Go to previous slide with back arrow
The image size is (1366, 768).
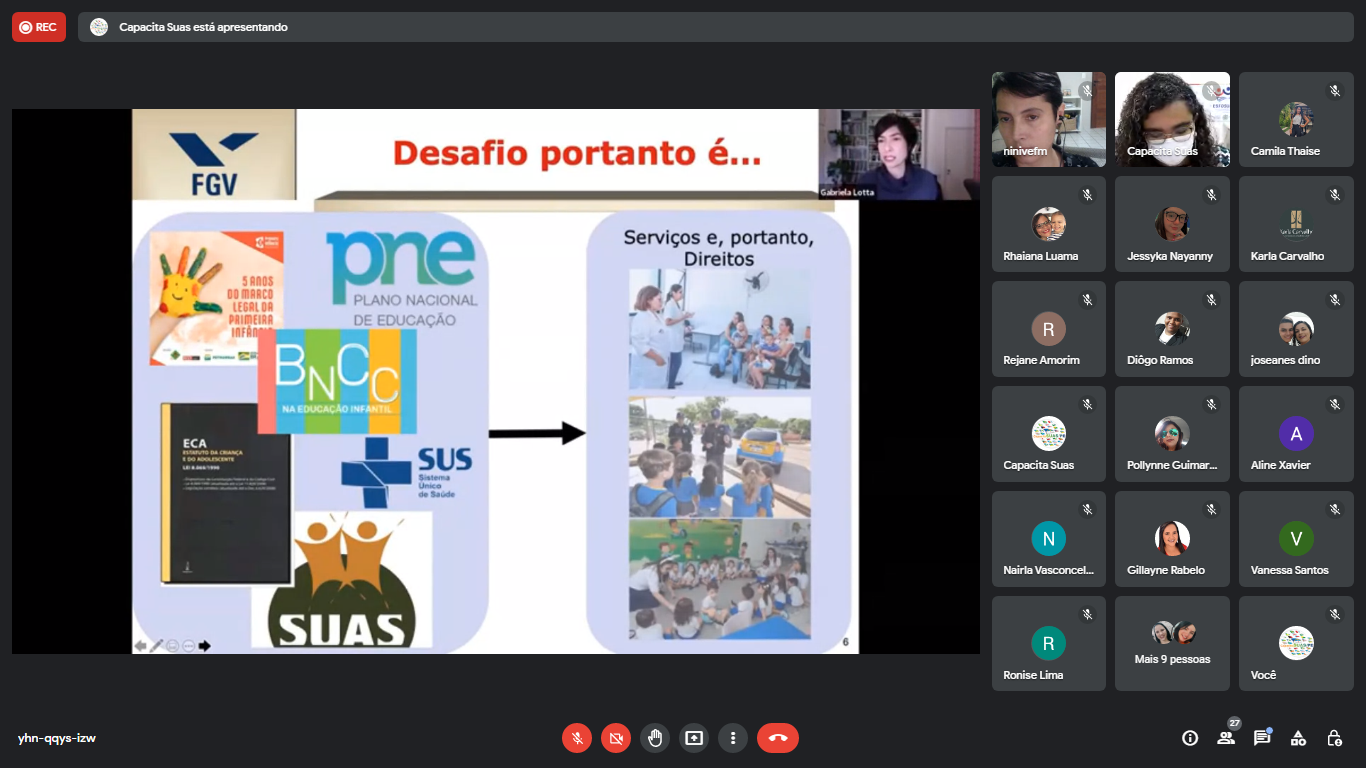click(141, 646)
